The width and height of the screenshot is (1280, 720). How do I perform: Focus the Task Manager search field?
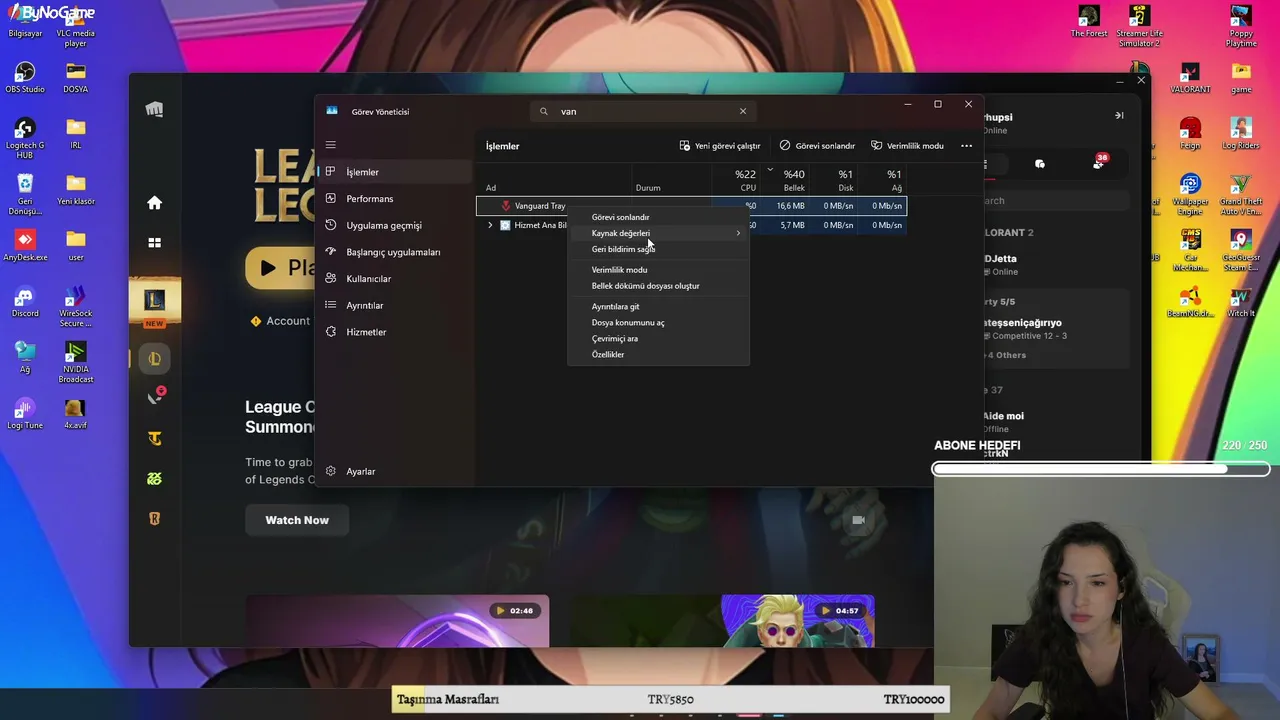coord(644,111)
